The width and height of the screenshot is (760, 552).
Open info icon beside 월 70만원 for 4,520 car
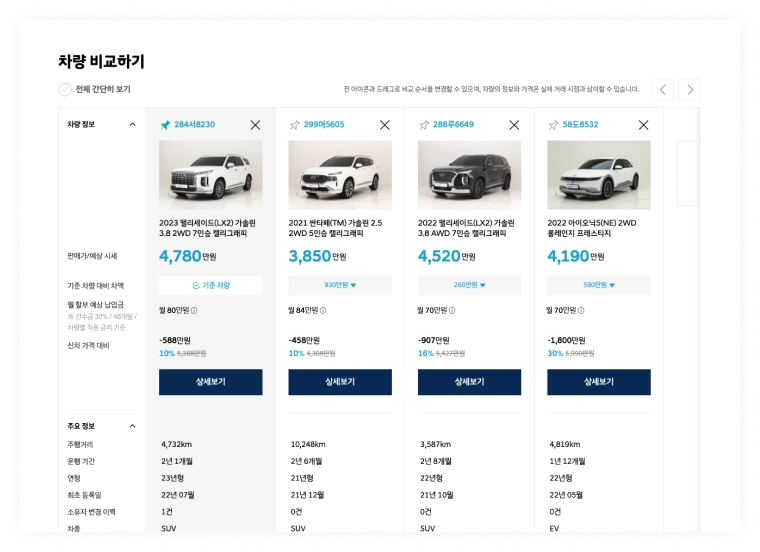(x=452, y=310)
